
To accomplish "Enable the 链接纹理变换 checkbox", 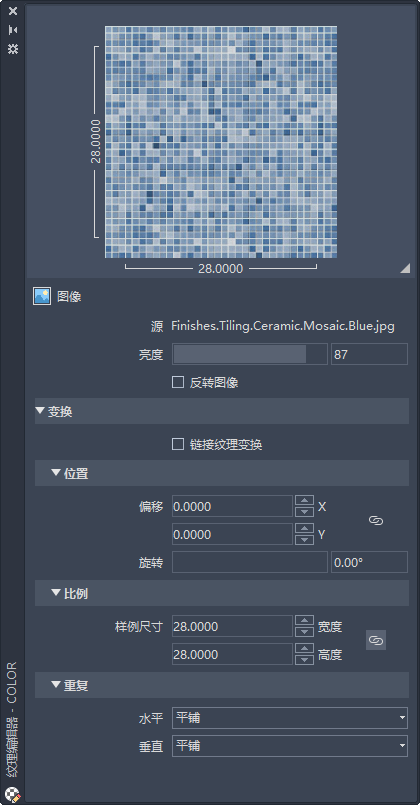I will (x=178, y=444).
